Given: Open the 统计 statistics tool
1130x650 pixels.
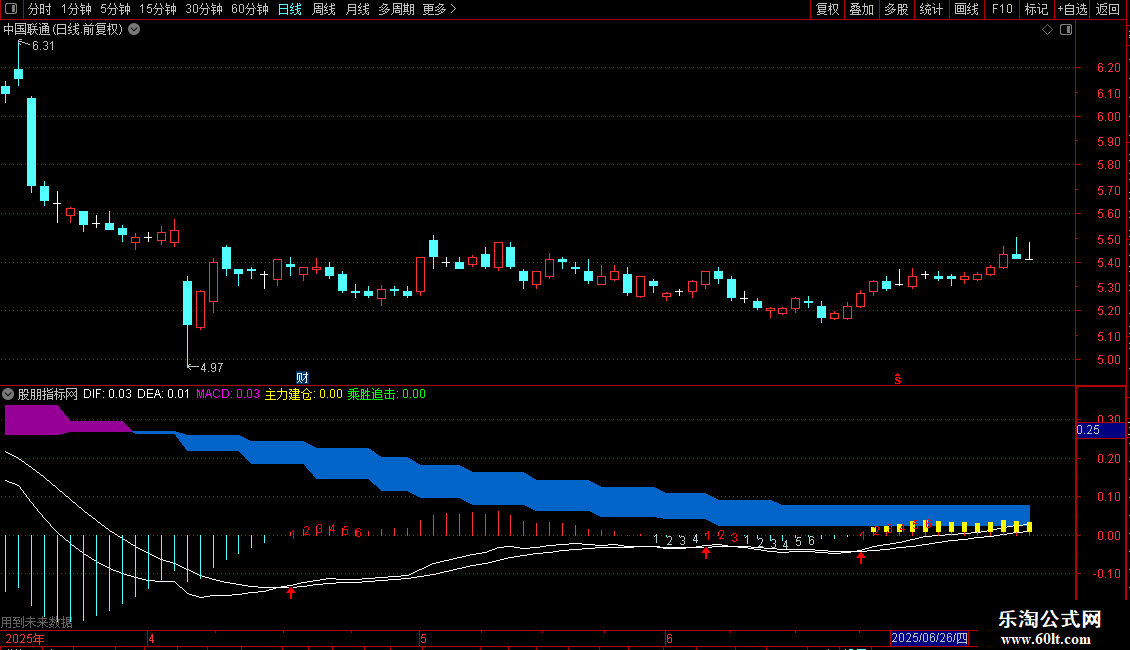Looking at the screenshot, I should (x=930, y=9).
